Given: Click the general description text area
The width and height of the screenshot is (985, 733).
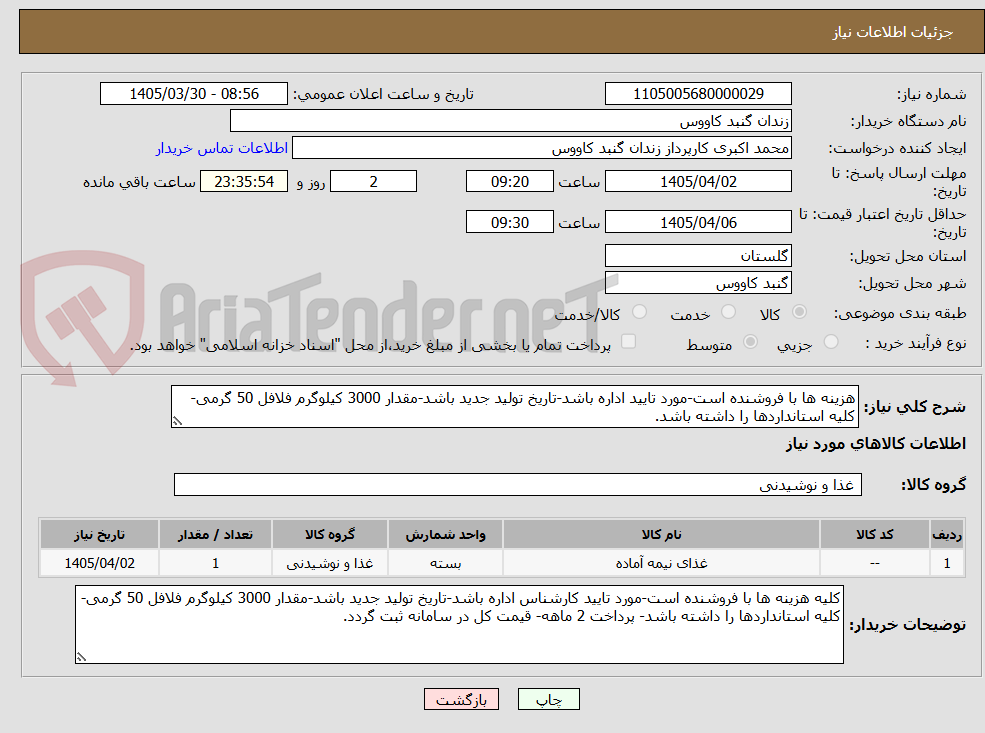Looking at the screenshot, I should point(514,406).
